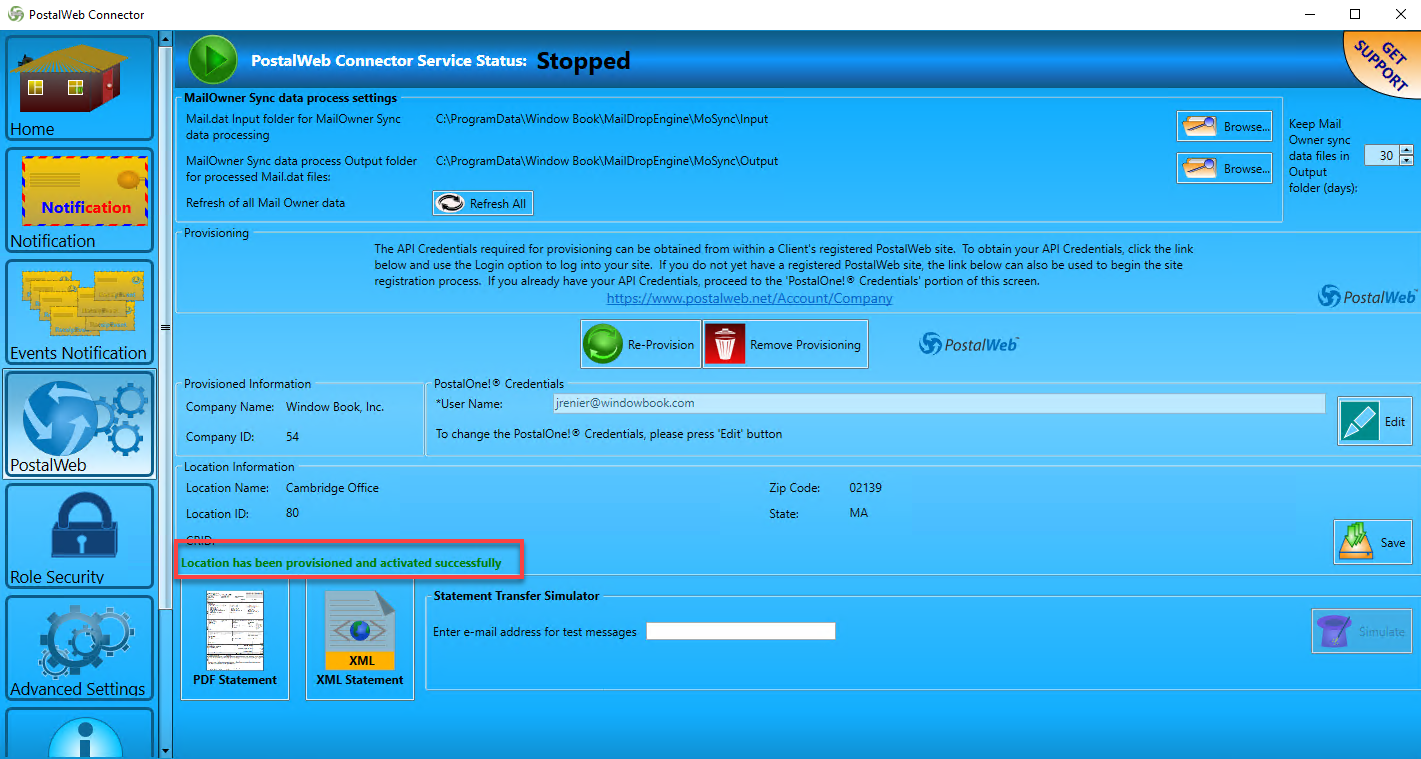Open Advanced Settings gear section
The width and height of the screenshot is (1421, 759).
80,648
